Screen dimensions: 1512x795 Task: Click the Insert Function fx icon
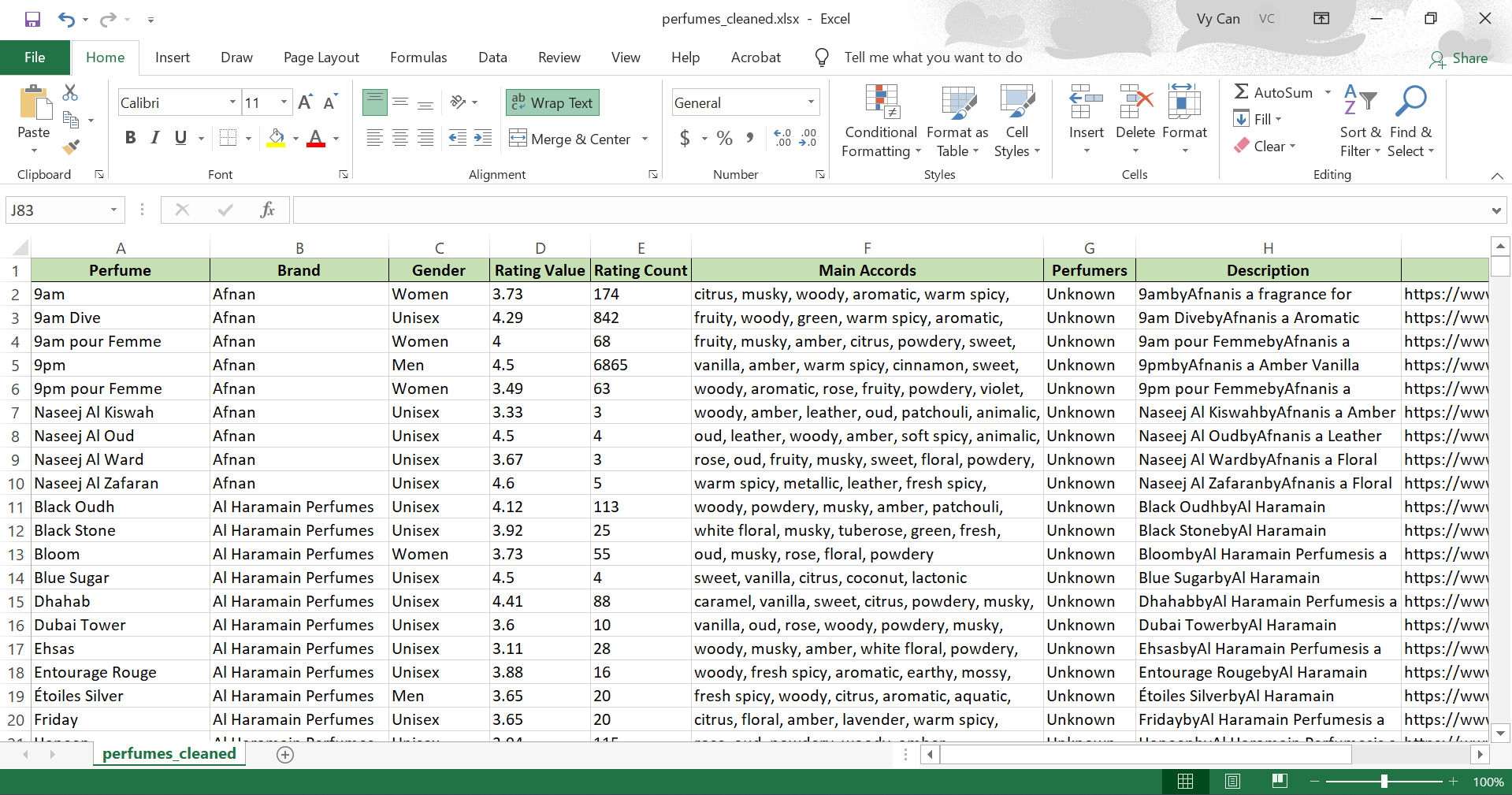267,210
